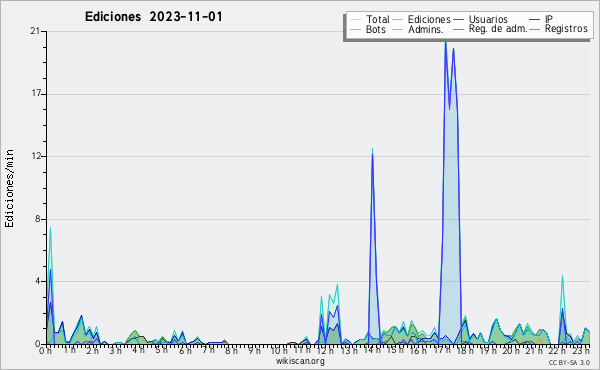Image resolution: width=600 pixels, height=370 pixels.
Task: Click the '6 h' x-axis label
Action: (x=186, y=350)
